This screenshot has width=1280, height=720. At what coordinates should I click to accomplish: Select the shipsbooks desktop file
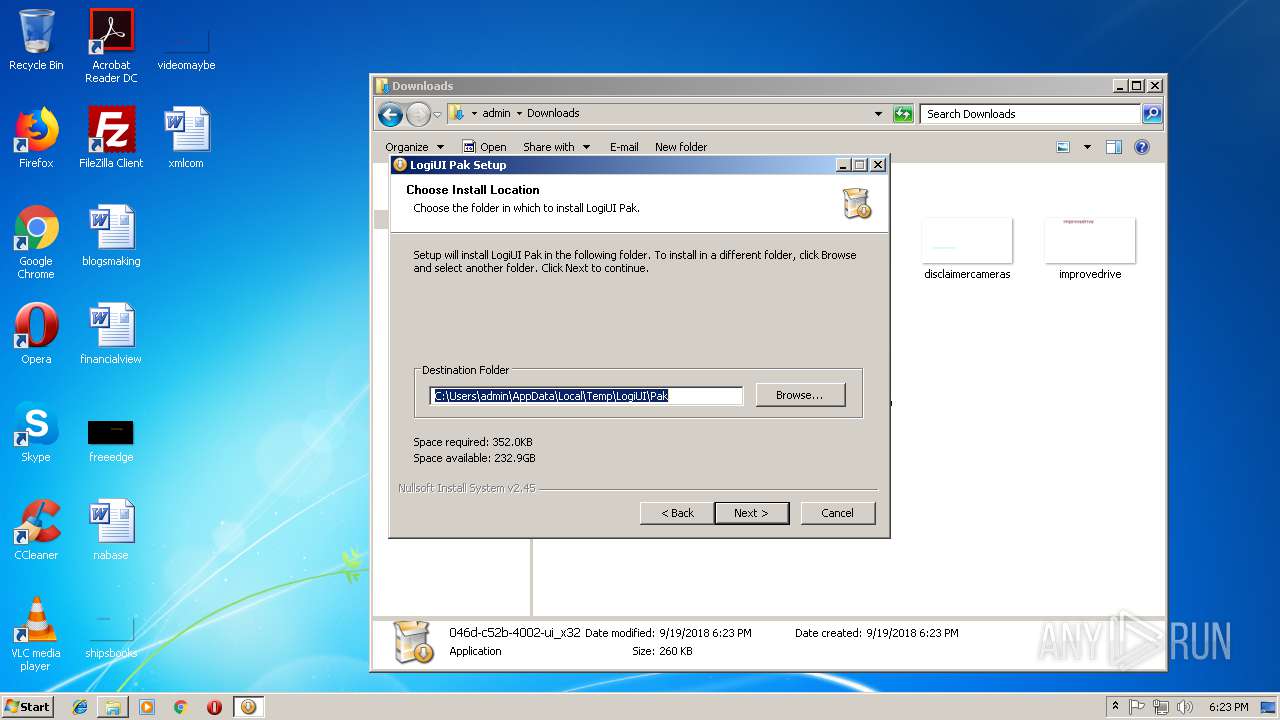(x=111, y=636)
